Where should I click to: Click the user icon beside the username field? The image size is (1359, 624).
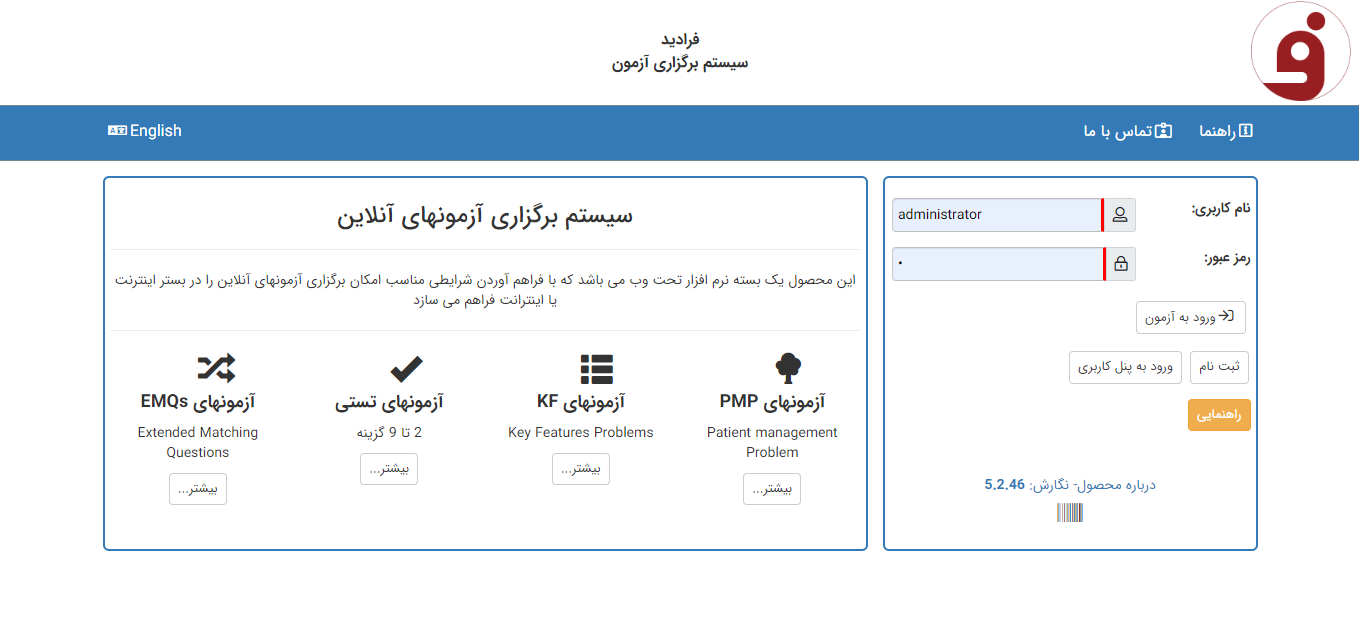click(1120, 215)
